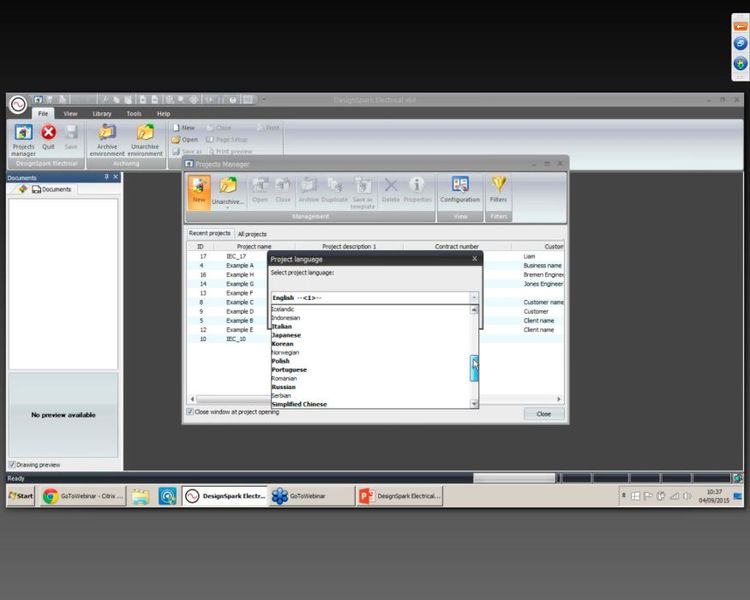Click the language list scroll-down arrow
Screen dimensions: 750x600
click(474, 404)
